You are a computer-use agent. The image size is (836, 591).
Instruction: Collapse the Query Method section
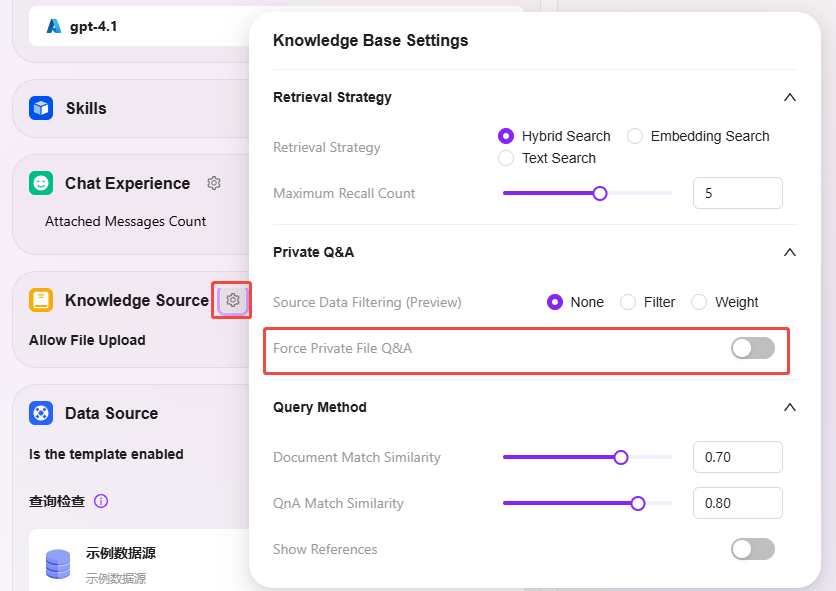pyautogui.click(x=790, y=407)
